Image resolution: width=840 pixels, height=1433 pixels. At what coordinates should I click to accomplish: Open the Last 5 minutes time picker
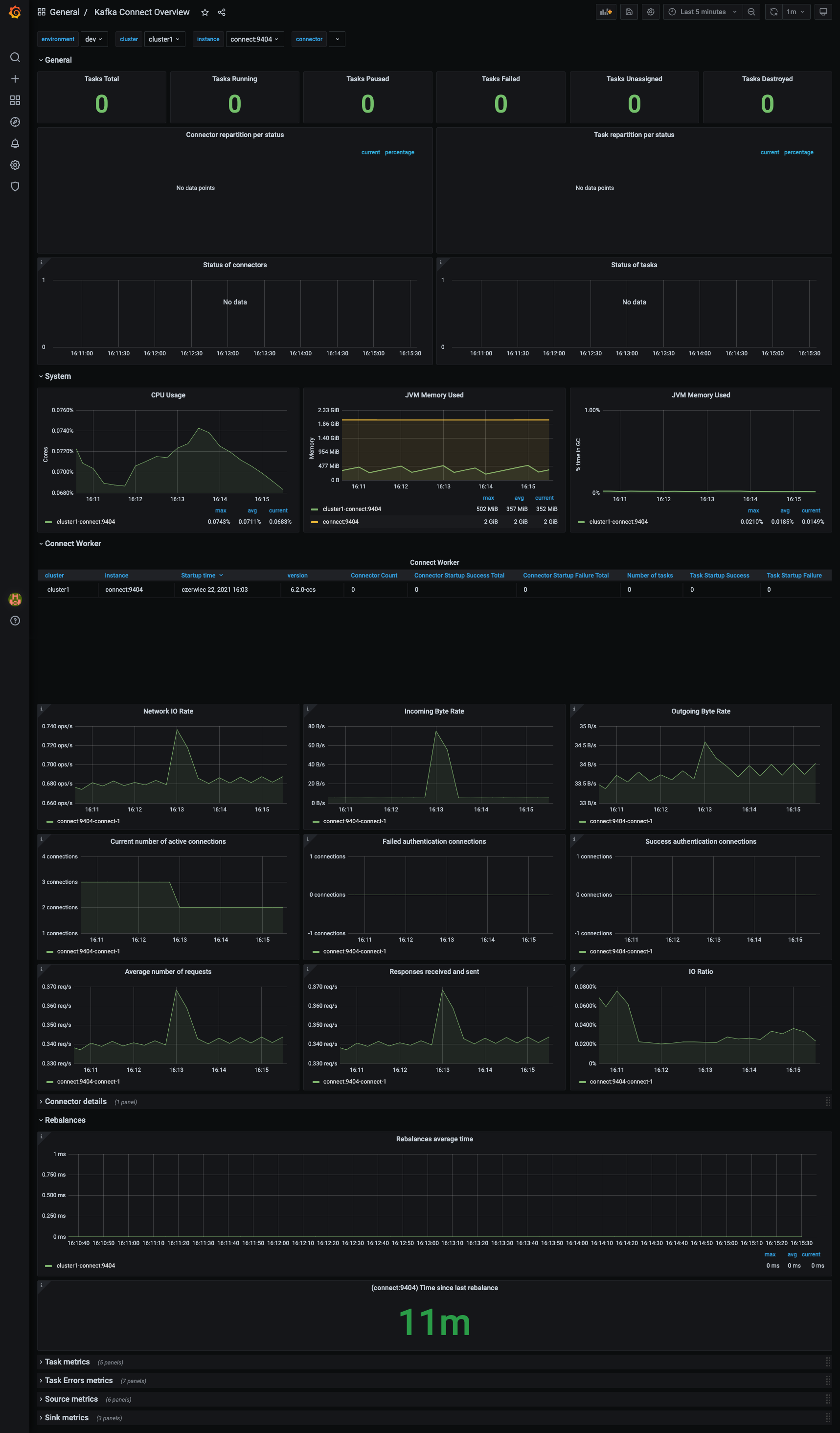click(703, 12)
